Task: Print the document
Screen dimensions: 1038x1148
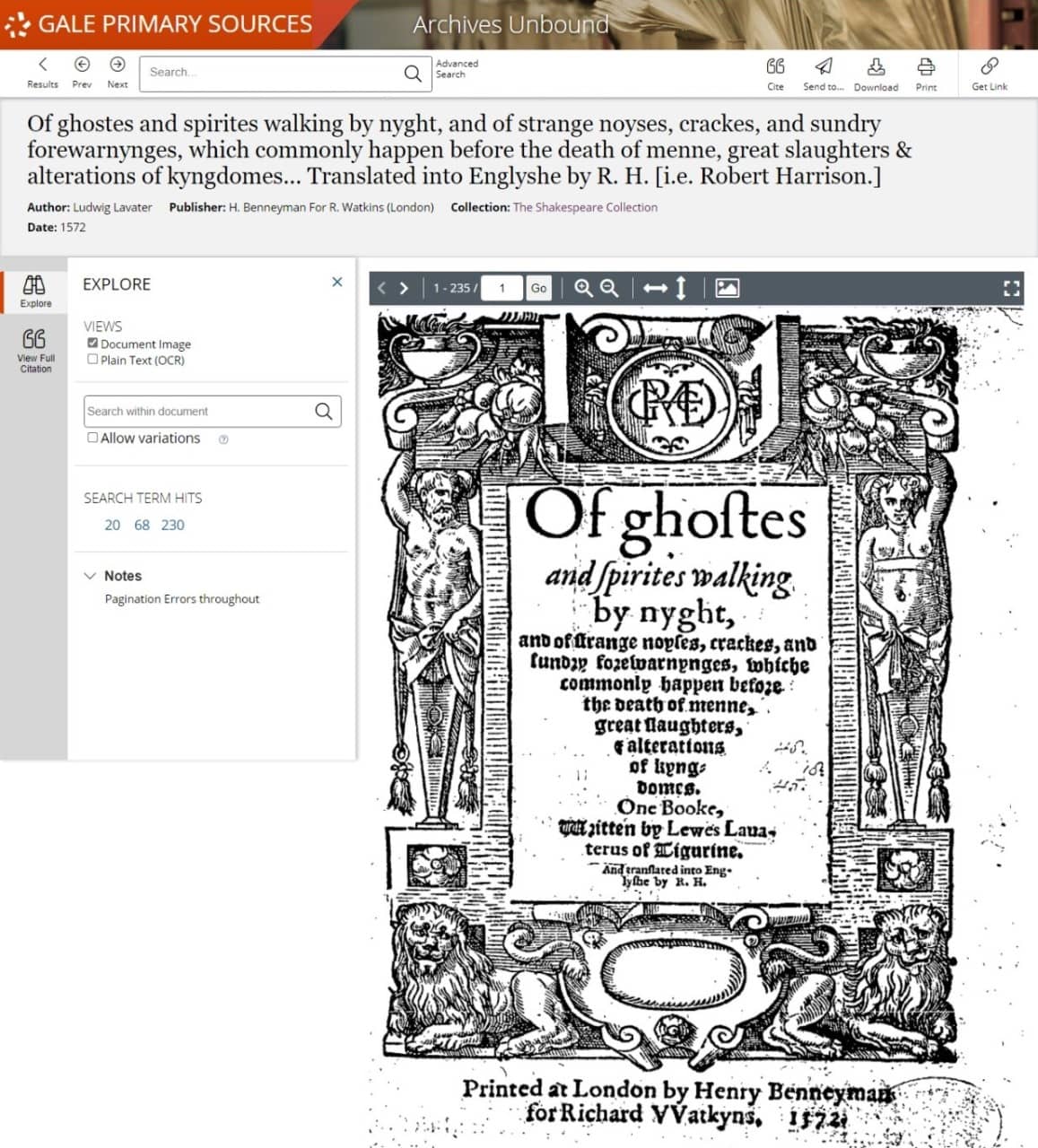Action: [926, 74]
